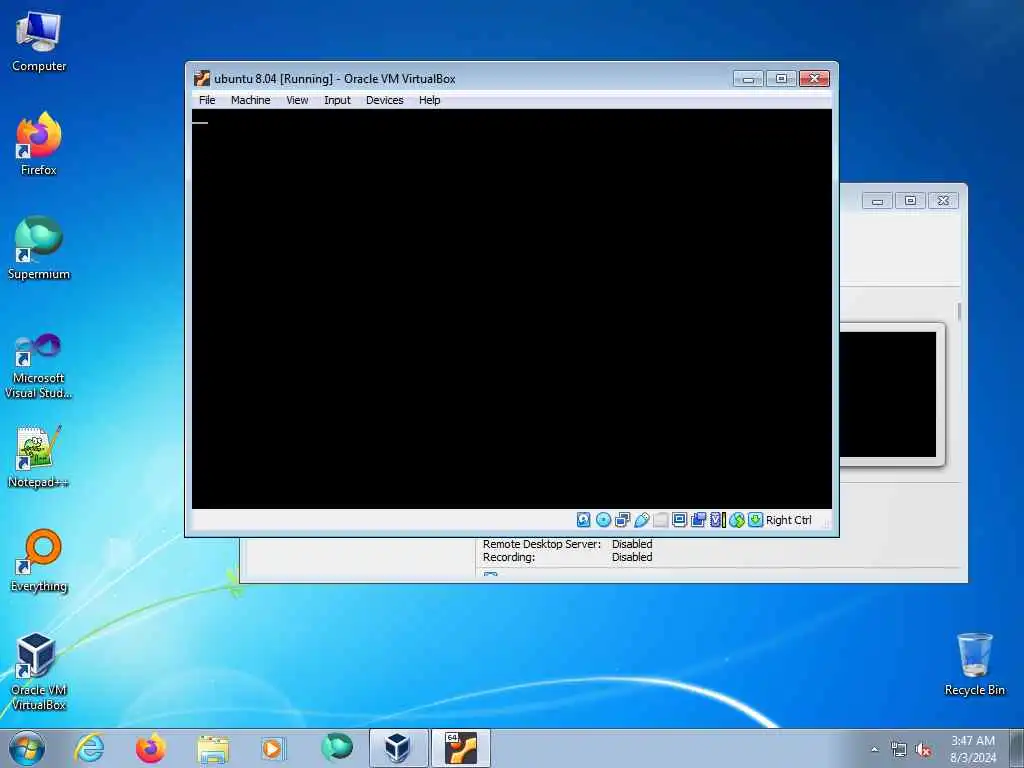This screenshot has width=1024, height=768.
Task: Click the Right Ctrl host key label
Action: click(788, 520)
